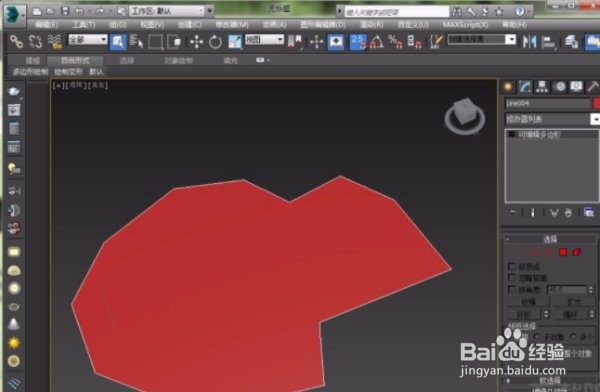Screen dimensions: 600x392
Task: Click the Select and Rotate tool
Action: (x=215, y=42)
